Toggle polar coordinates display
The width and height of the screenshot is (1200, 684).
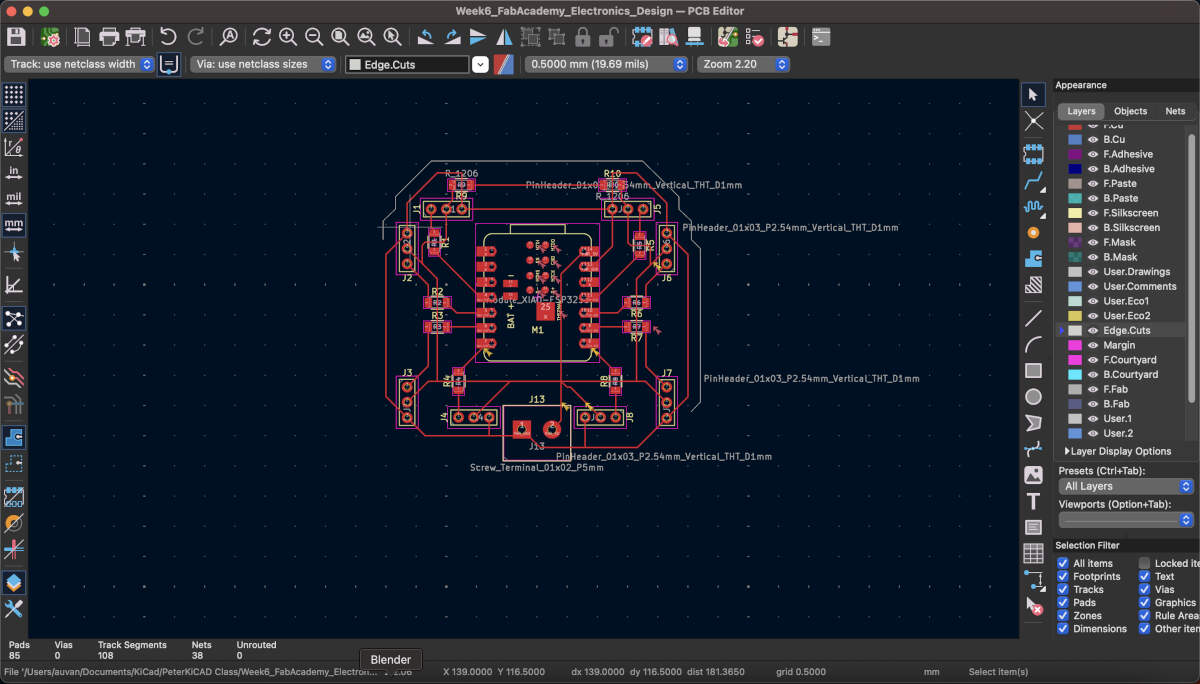[14, 147]
